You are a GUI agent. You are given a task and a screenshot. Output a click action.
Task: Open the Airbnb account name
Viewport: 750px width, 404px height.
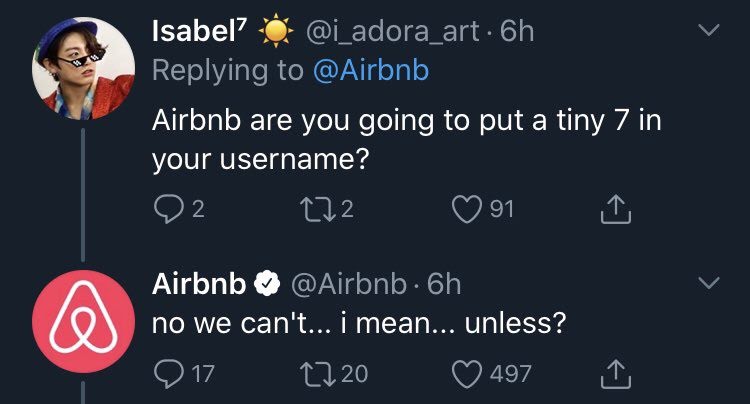pos(198,284)
